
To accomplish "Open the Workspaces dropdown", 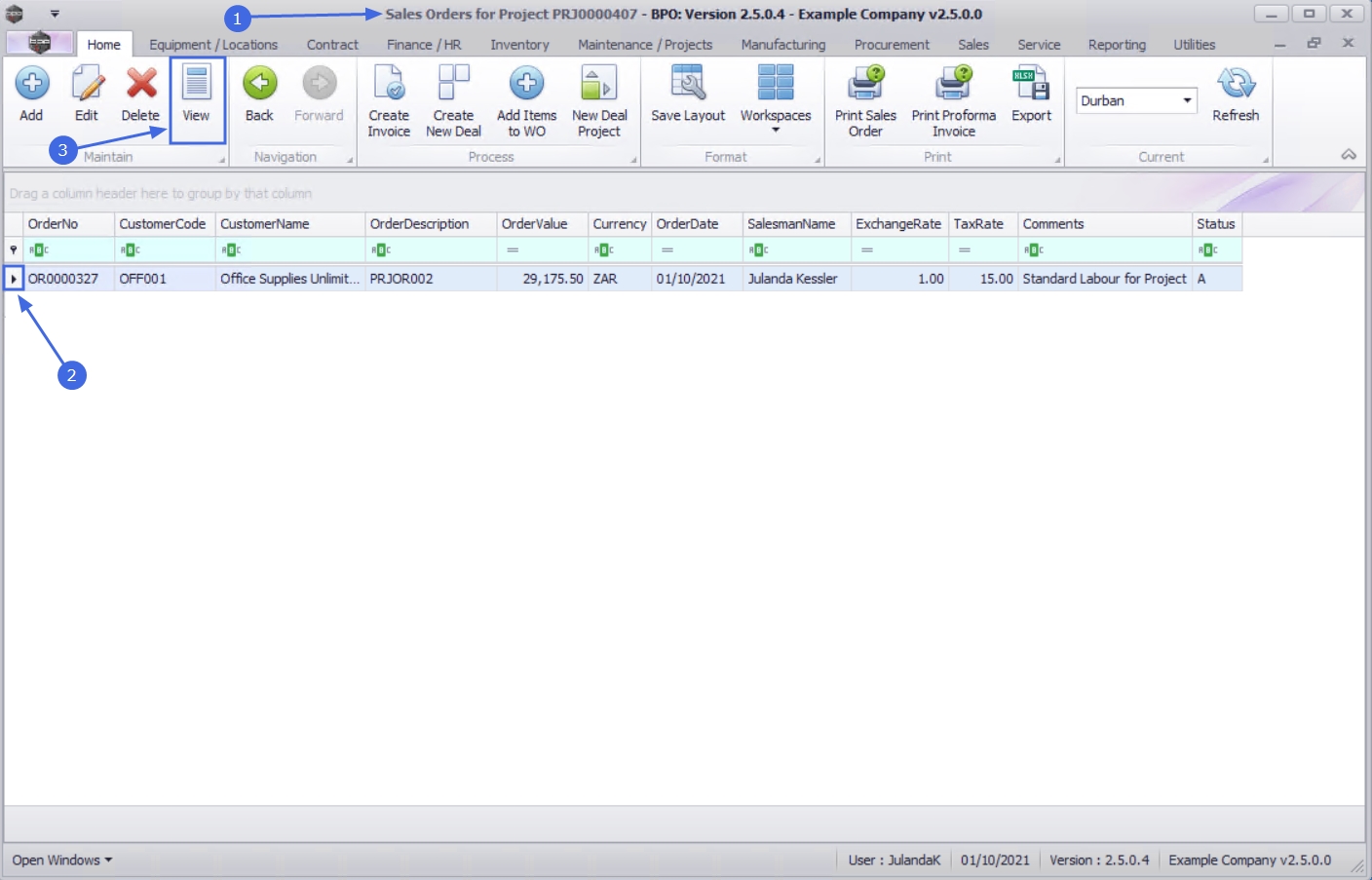I will 776,99.
